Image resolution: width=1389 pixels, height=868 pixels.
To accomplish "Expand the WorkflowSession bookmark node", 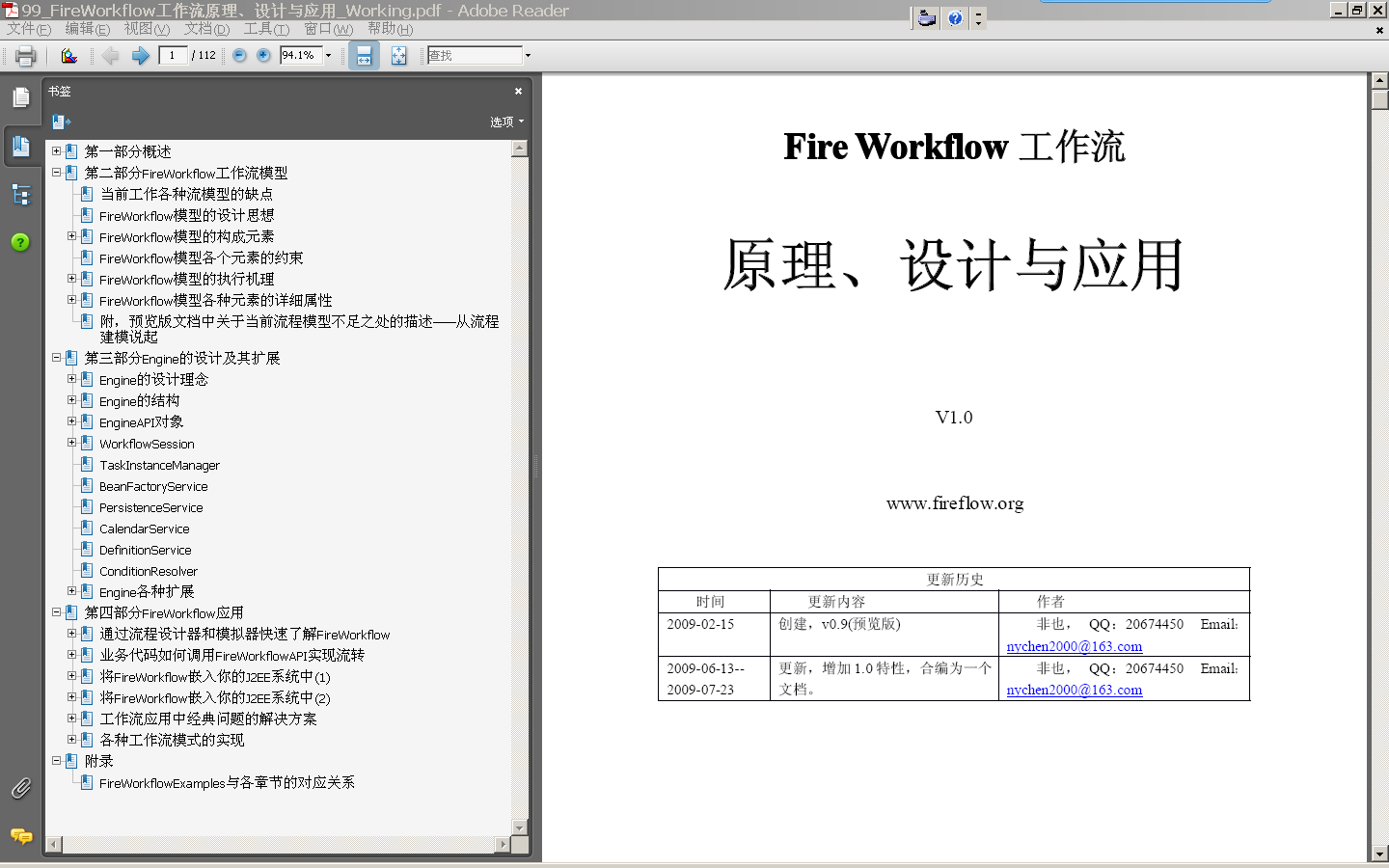I will 72,443.
